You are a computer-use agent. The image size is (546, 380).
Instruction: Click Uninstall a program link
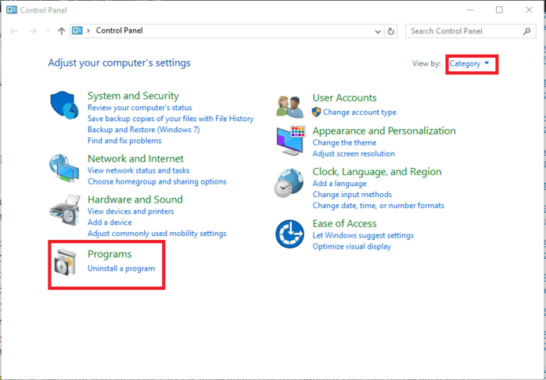click(121, 269)
